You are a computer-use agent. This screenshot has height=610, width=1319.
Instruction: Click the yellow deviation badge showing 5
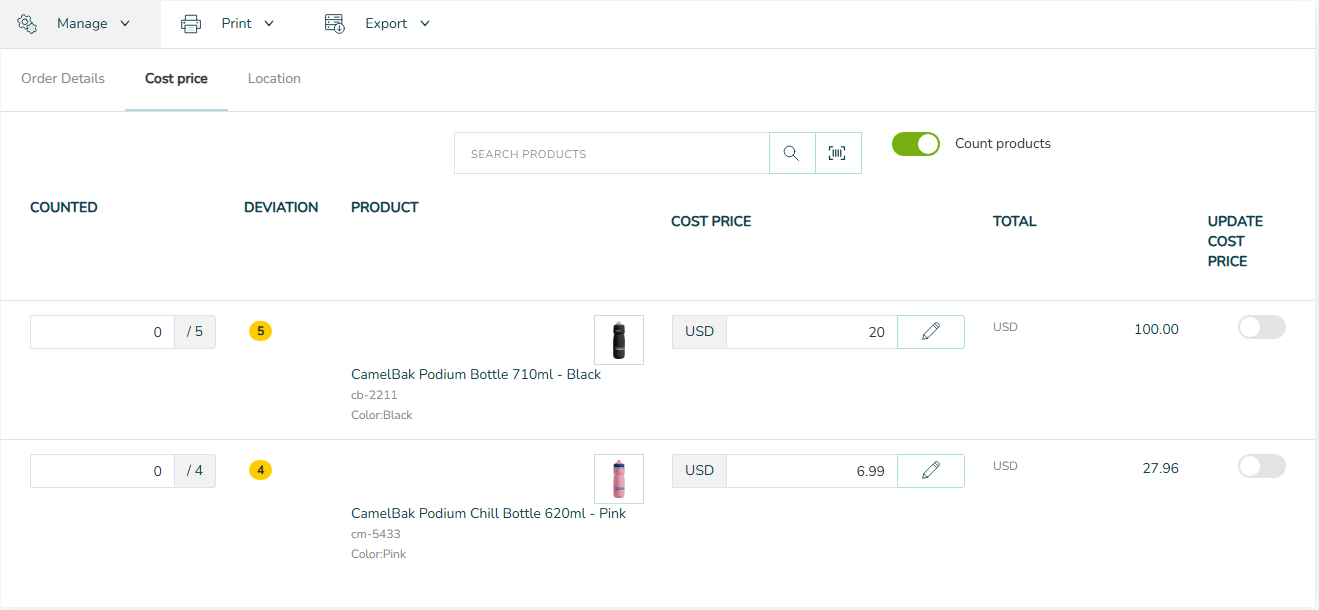(260, 331)
